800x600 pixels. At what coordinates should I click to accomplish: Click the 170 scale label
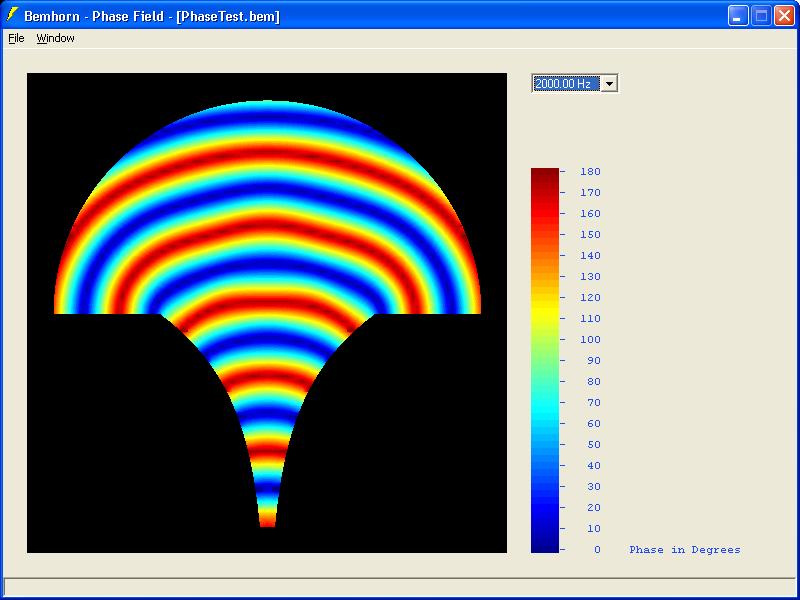(x=590, y=192)
